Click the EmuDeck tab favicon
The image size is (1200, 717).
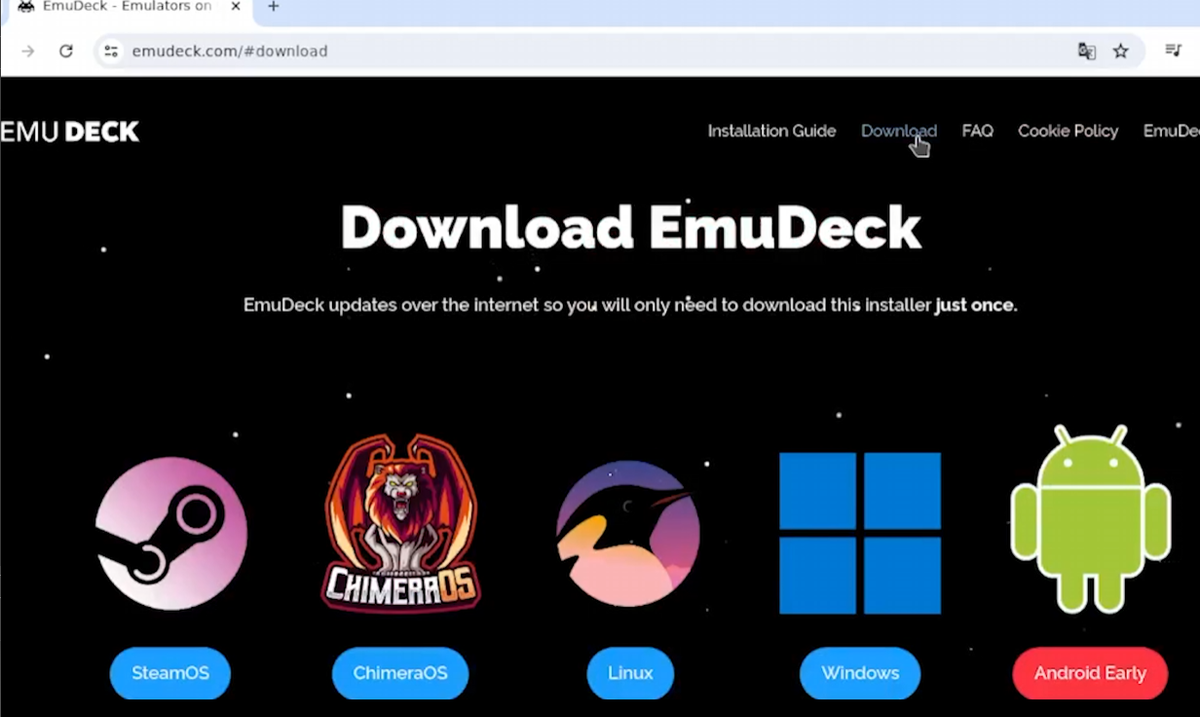click(27, 6)
